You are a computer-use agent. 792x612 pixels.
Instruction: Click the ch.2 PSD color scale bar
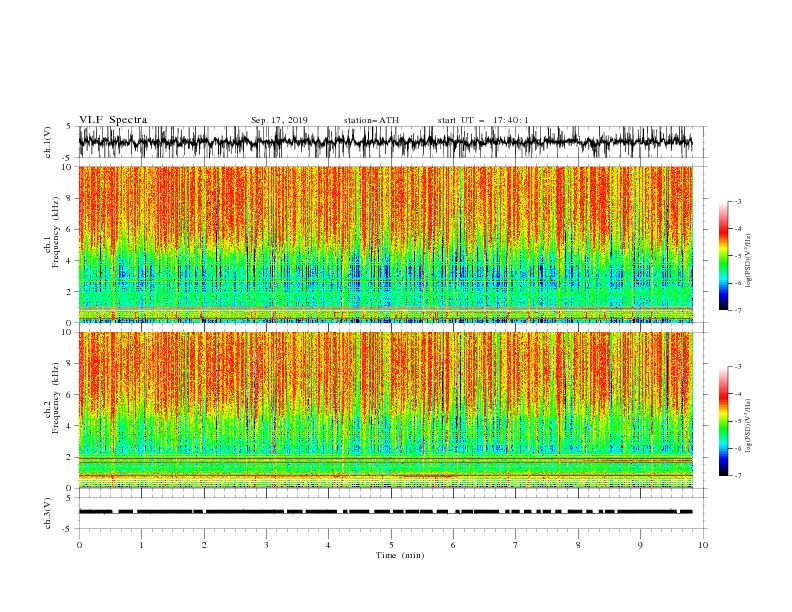click(723, 421)
